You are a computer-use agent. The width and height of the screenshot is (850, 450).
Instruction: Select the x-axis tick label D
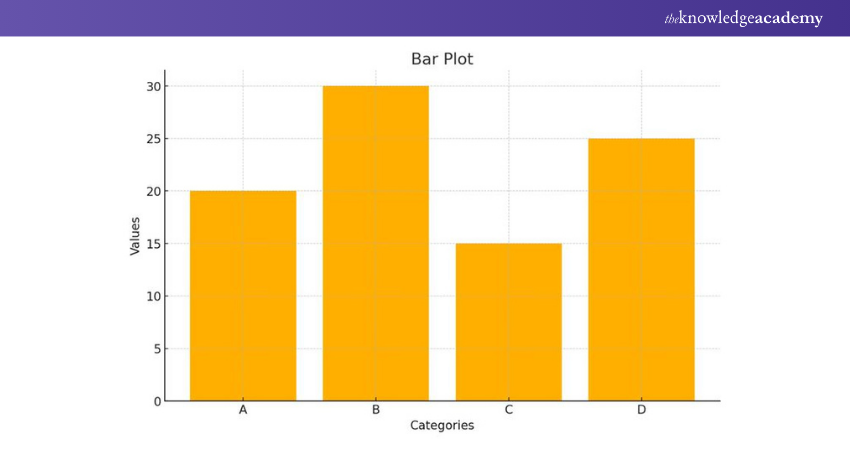pos(641,410)
